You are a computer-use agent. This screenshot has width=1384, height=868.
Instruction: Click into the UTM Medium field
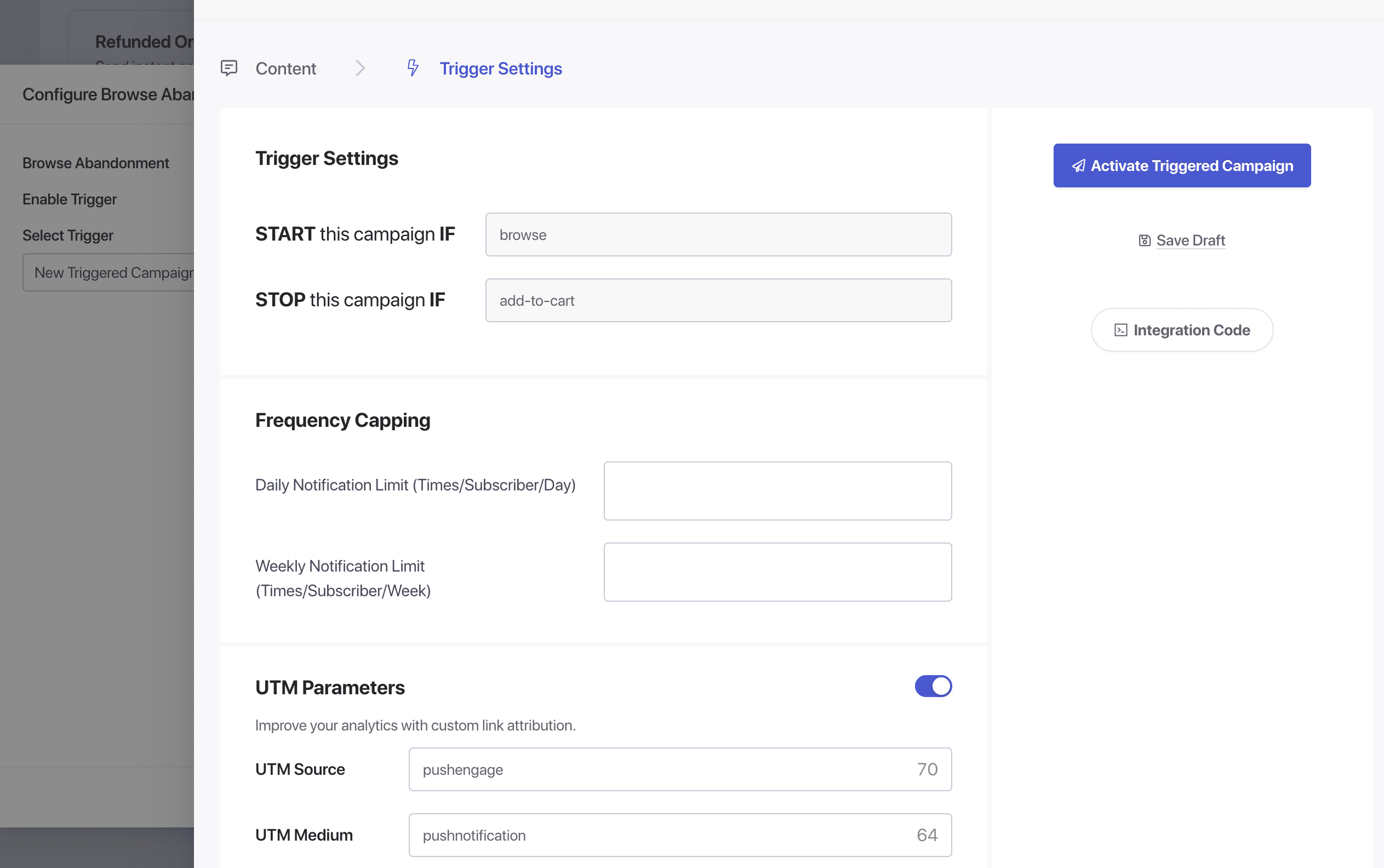coord(660,835)
